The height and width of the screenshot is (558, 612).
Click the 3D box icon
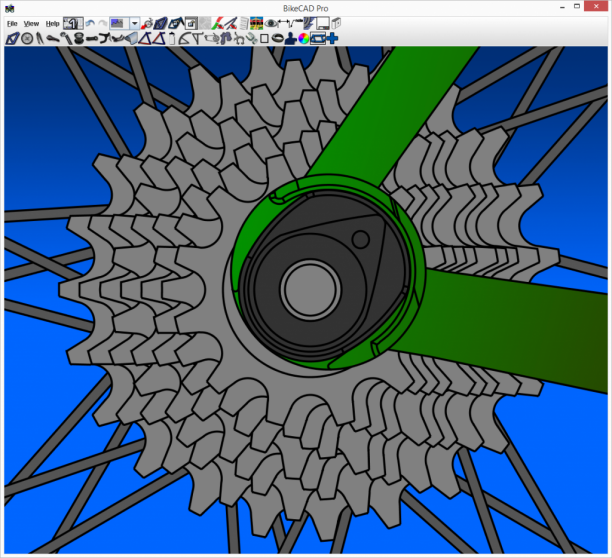point(336,23)
